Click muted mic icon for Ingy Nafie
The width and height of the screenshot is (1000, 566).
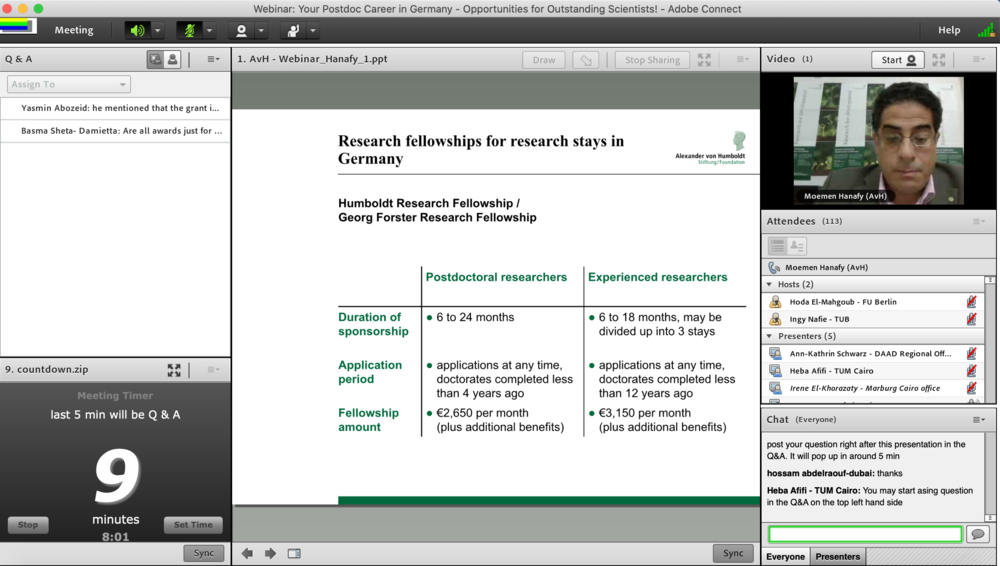[971, 319]
